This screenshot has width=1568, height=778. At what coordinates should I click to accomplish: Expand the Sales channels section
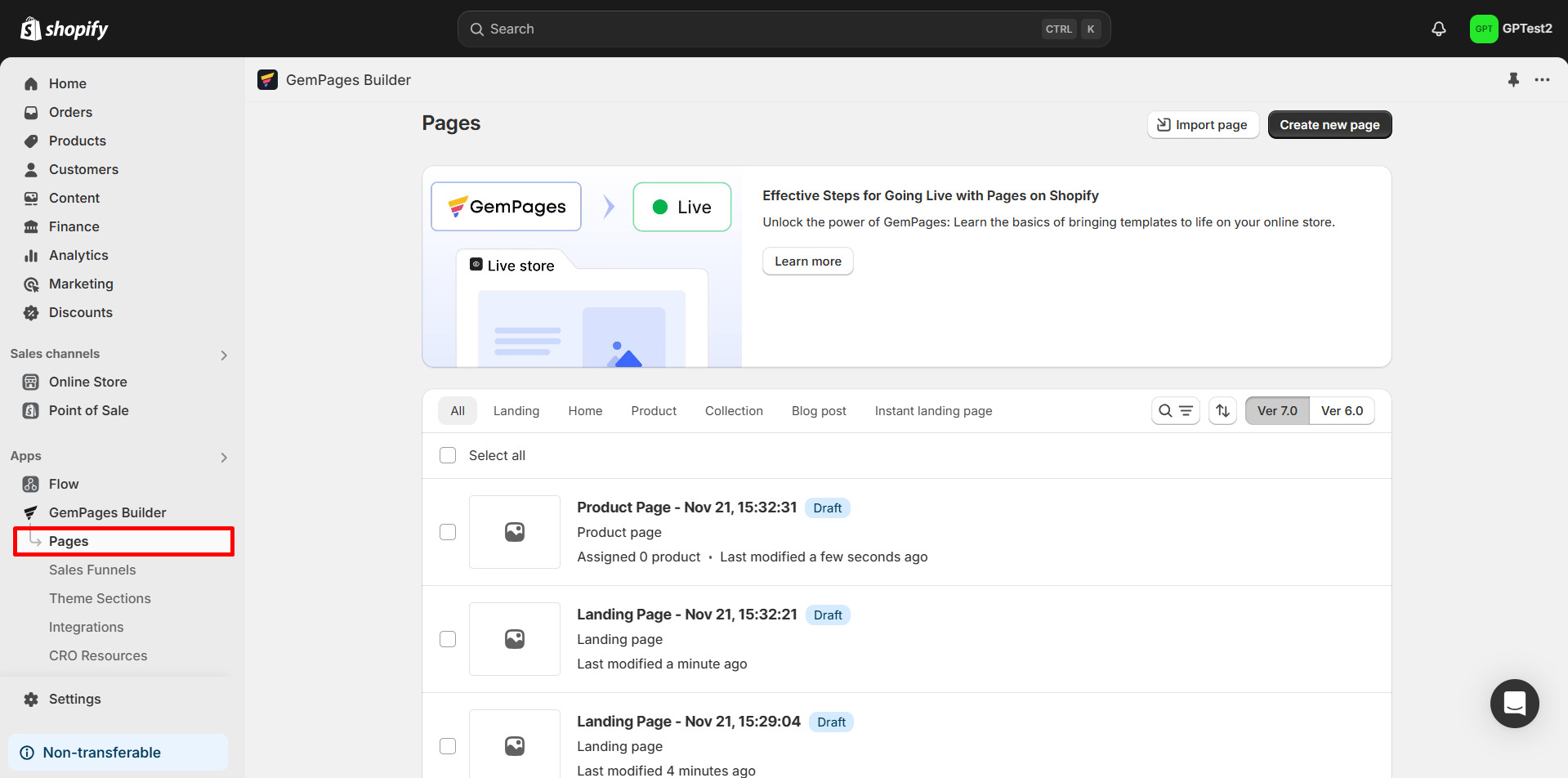pos(224,355)
